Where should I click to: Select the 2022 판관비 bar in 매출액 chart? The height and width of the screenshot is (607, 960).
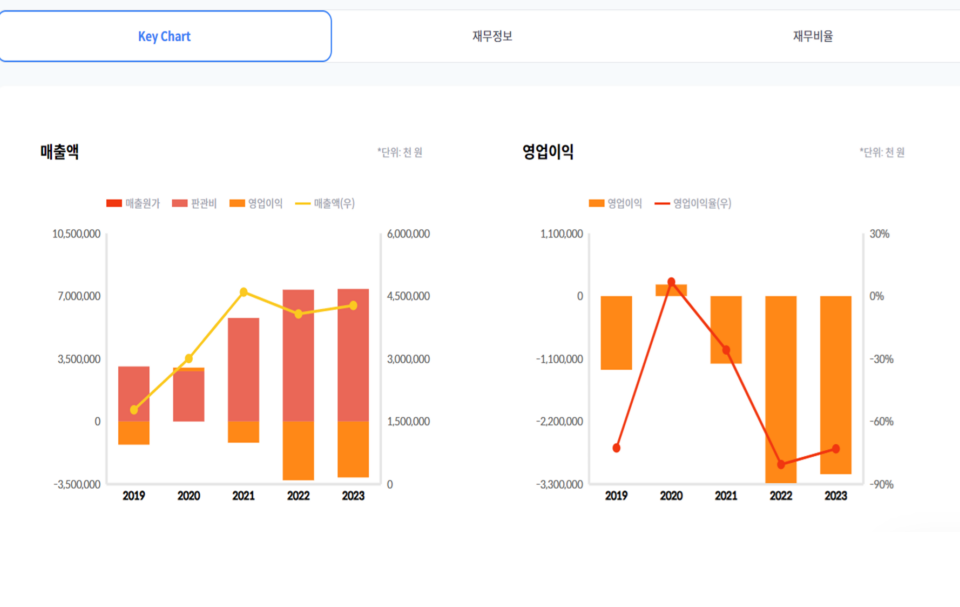click(298, 355)
